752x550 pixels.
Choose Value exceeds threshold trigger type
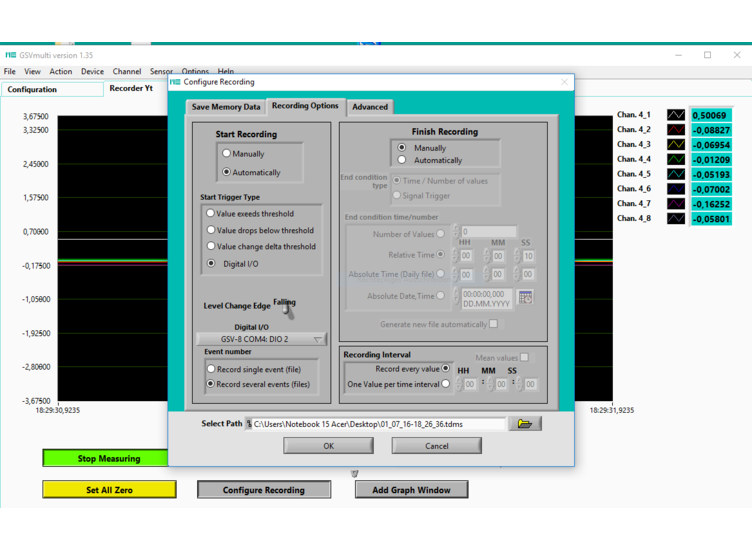(x=211, y=213)
